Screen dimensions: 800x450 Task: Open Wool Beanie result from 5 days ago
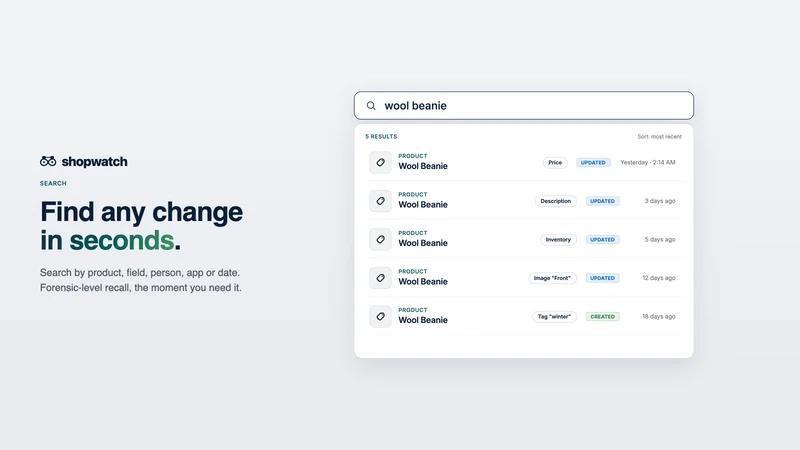pos(523,239)
